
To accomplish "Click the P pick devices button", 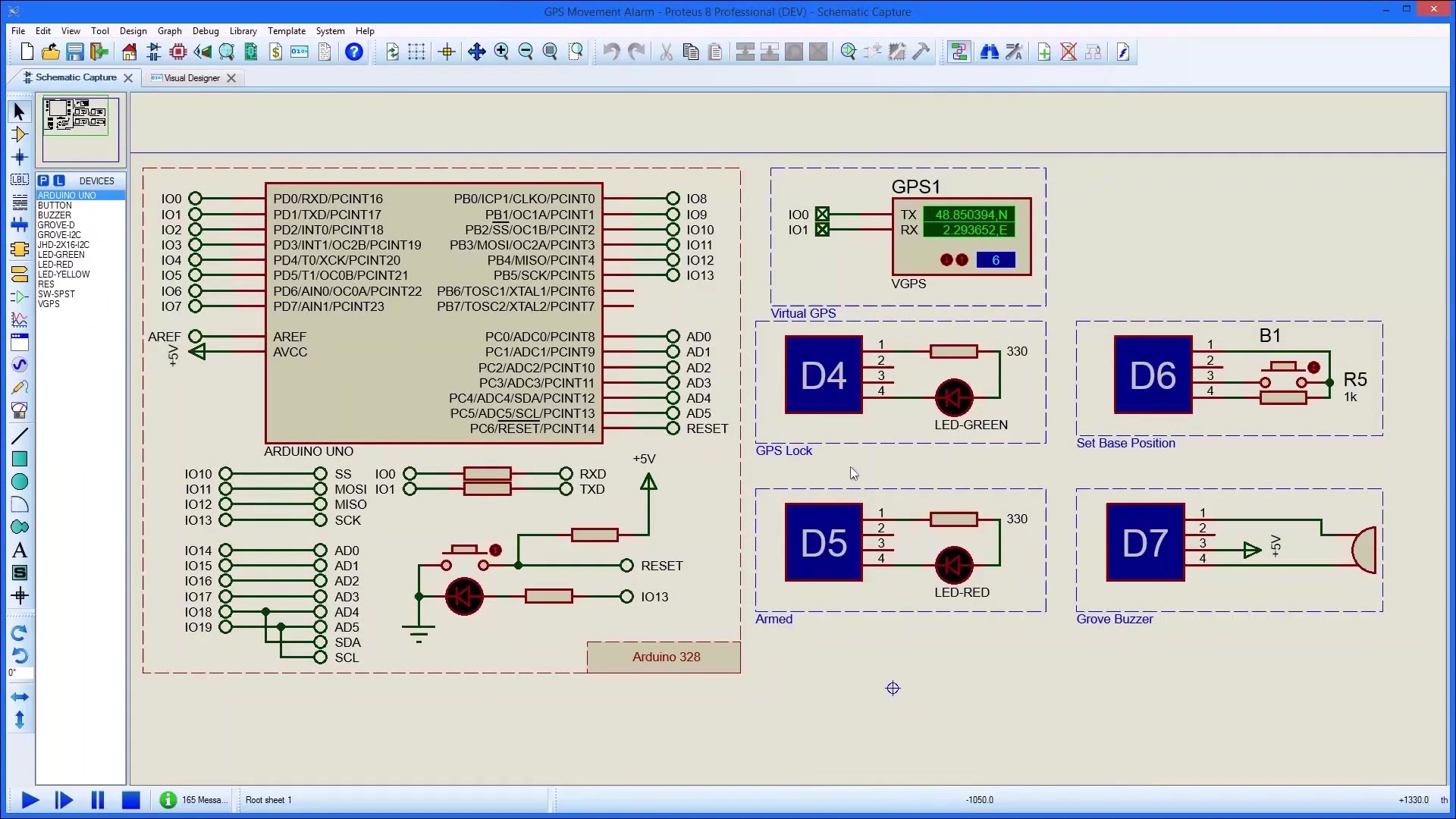I will pyautogui.click(x=43, y=180).
